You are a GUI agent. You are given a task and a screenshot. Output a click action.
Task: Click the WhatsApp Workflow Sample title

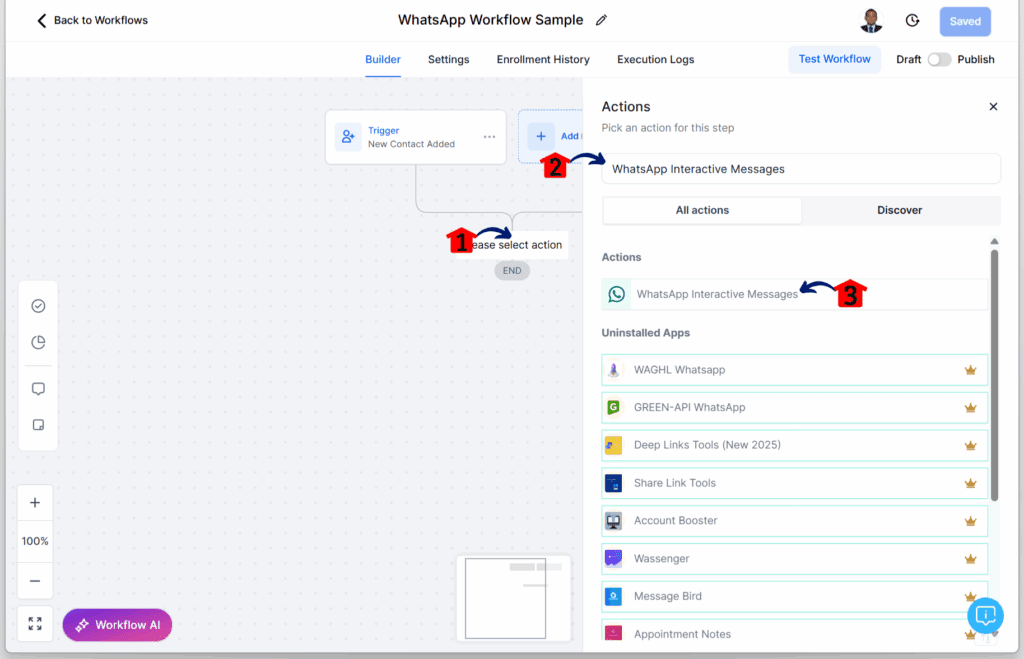click(490, 20)
